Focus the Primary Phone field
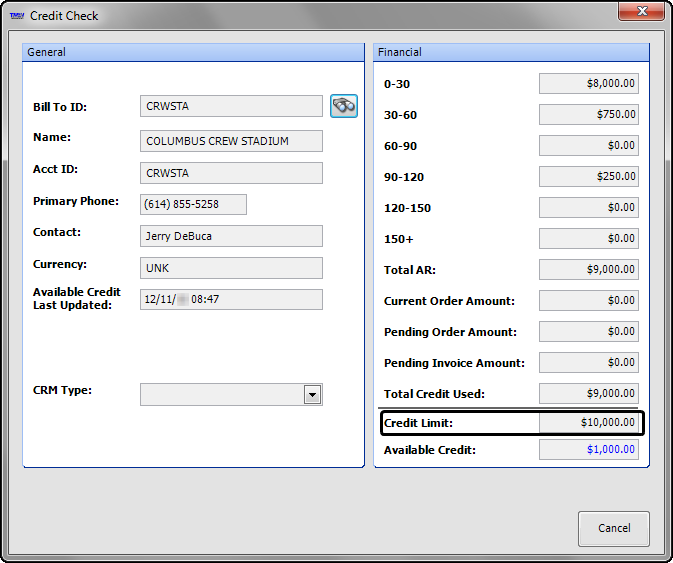 point(193,204)
